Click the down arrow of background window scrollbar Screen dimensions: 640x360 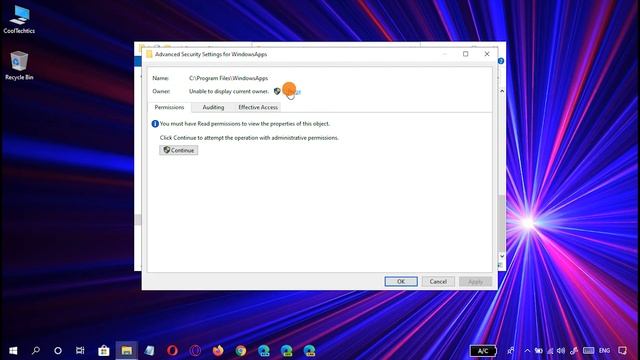pyautogui.click(x=502, y=256)
